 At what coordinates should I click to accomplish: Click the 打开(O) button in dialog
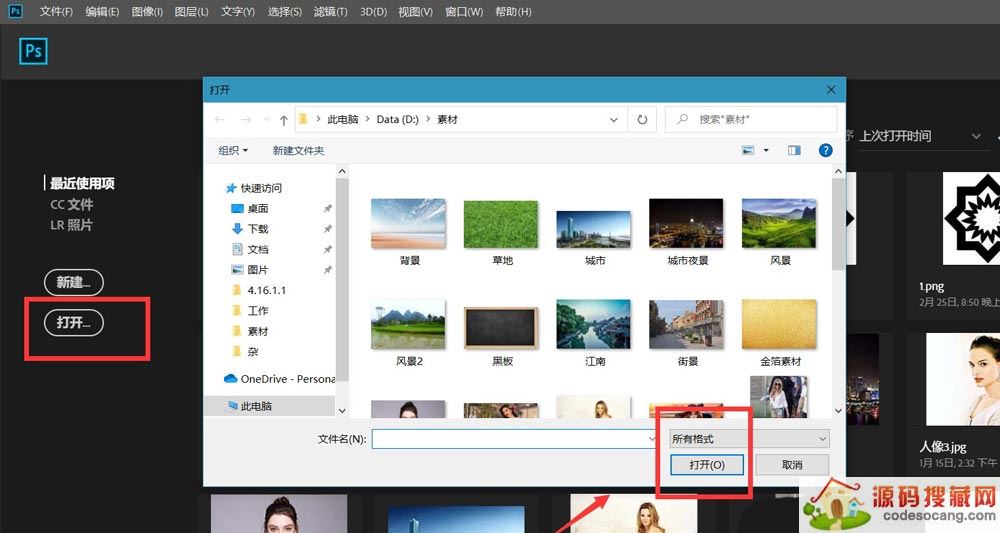pyautogui.click(x=707, y=465)
